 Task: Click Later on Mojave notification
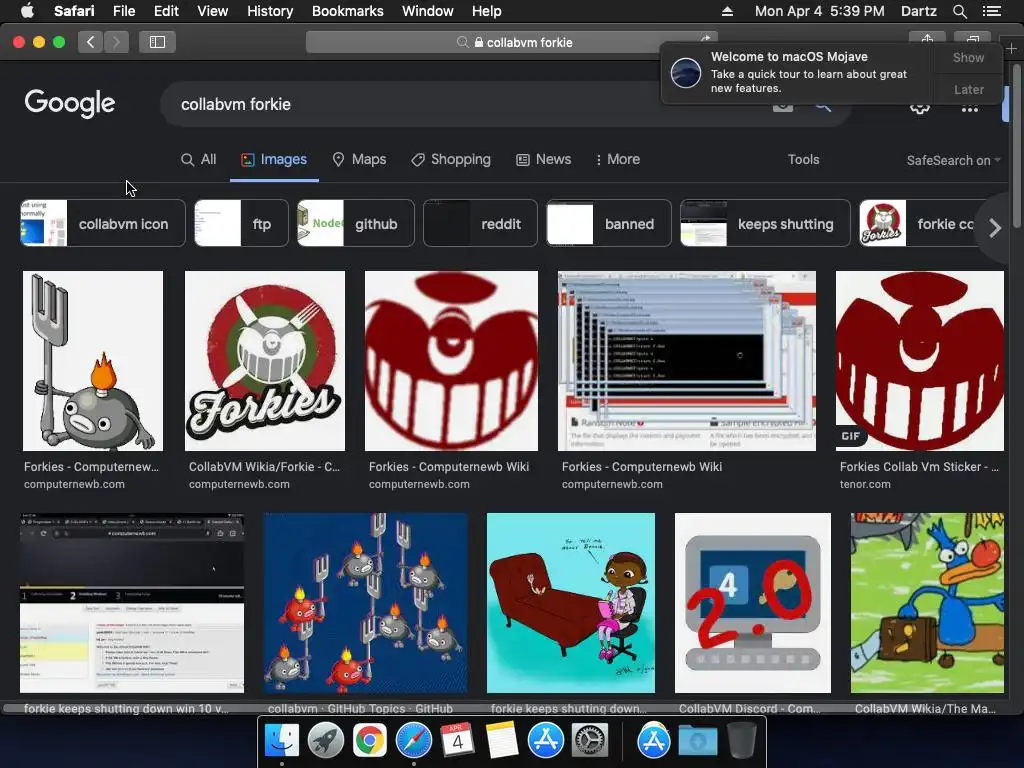click(968, 89)
